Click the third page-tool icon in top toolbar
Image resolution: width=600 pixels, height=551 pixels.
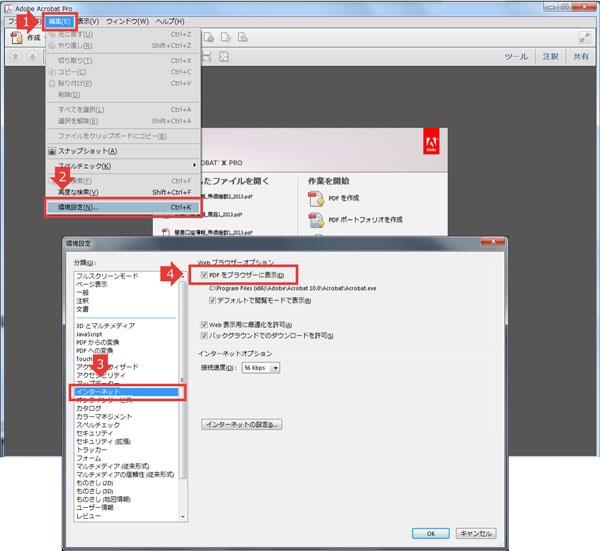click(x=243, y=37)
